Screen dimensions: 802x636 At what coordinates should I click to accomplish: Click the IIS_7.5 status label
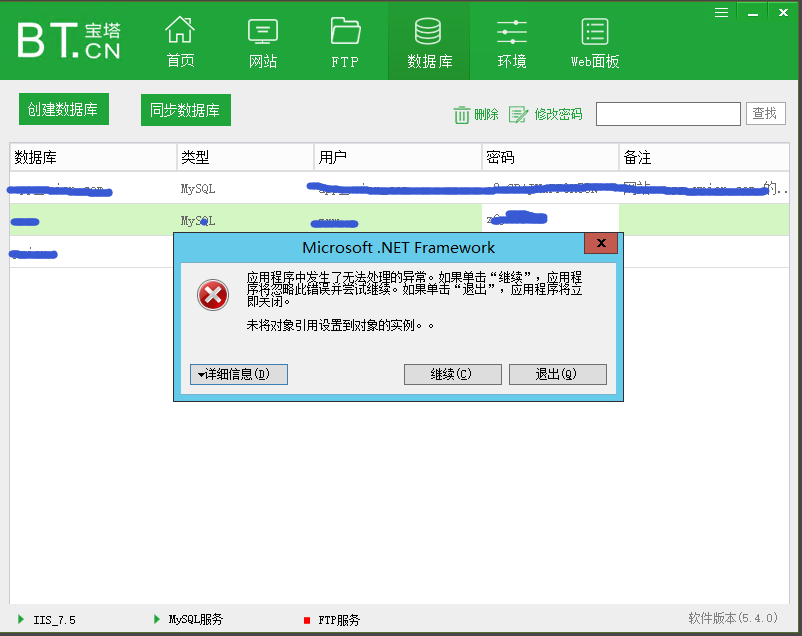click(x=54, y=620)
